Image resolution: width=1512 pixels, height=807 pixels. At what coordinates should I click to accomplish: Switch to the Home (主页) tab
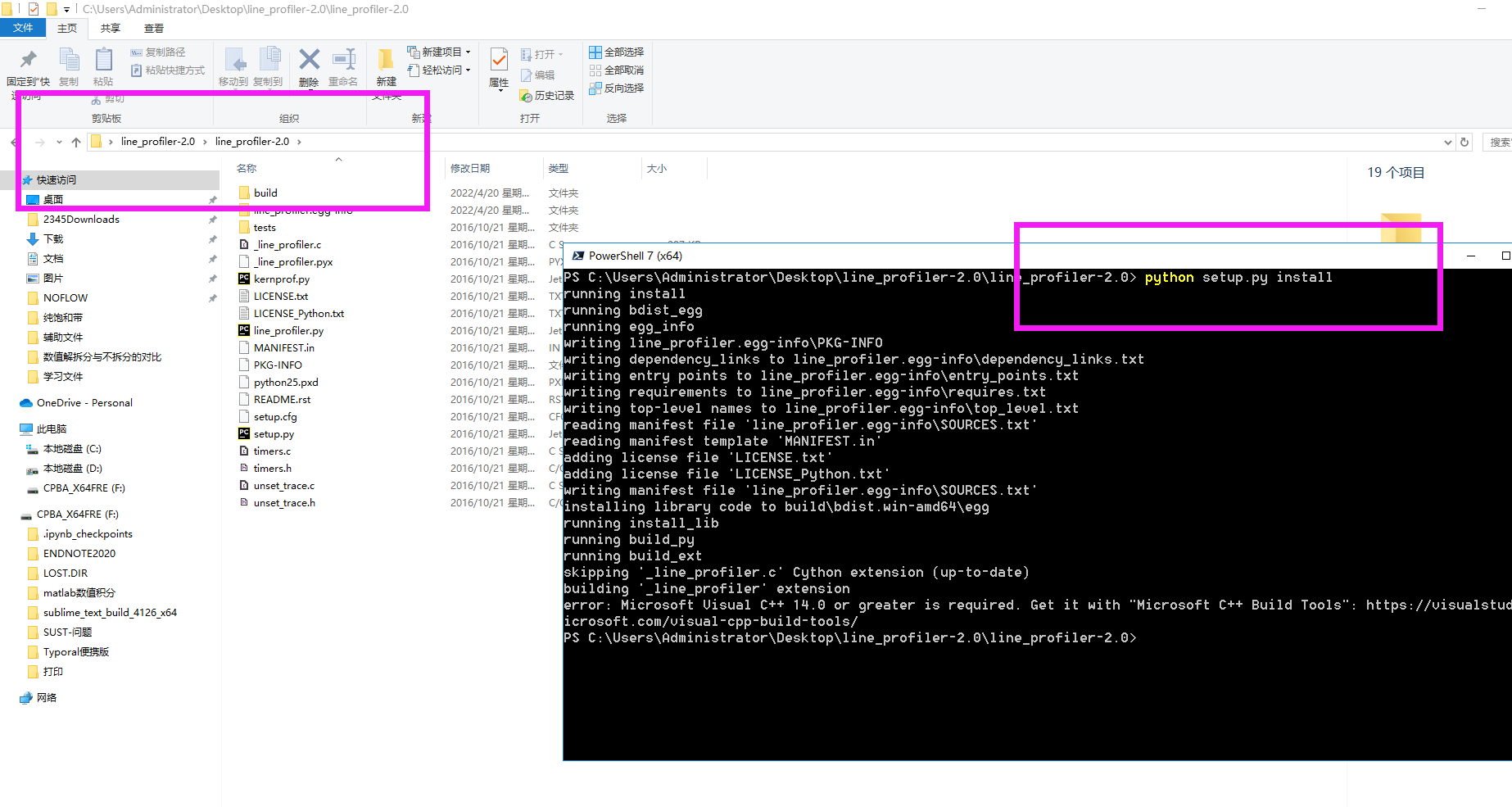(67, 28)
